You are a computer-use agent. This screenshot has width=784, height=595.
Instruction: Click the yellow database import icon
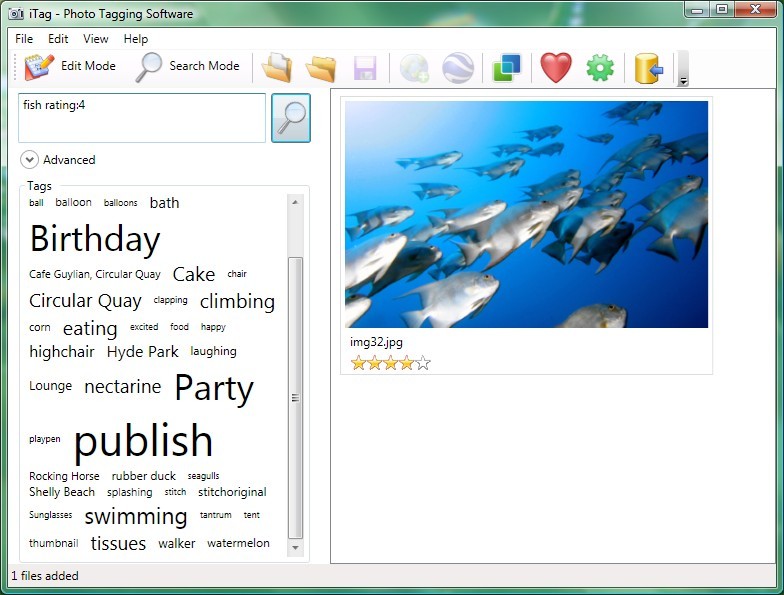pos(648,68)
